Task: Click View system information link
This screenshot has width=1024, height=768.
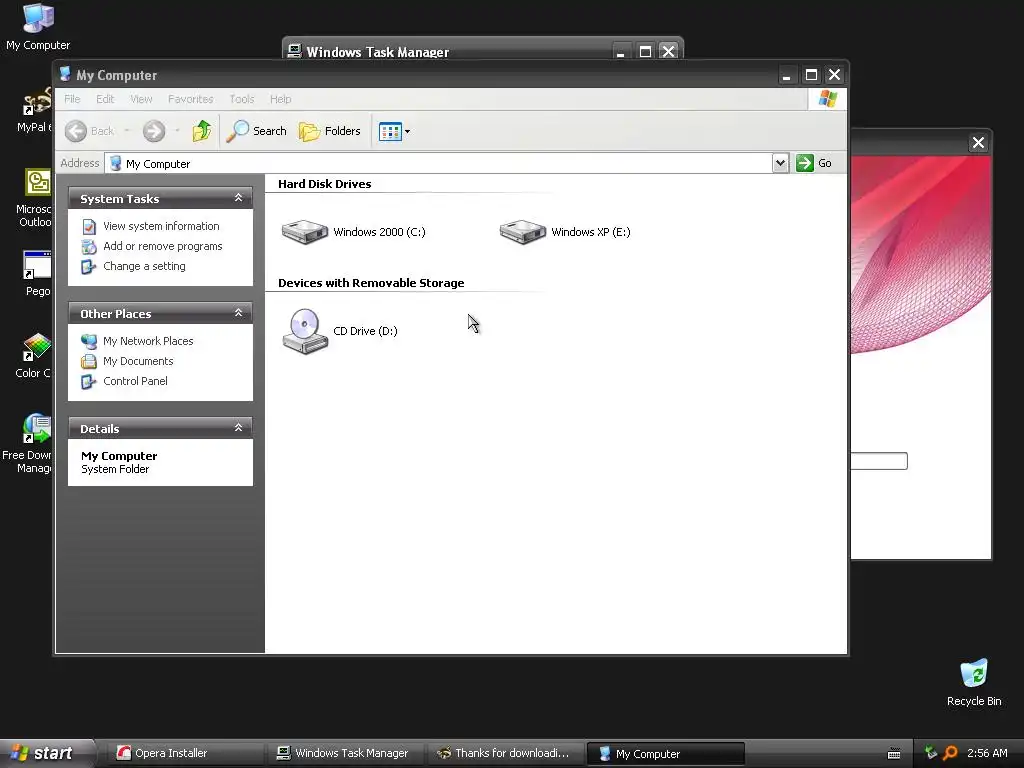Action: [161, 226]
